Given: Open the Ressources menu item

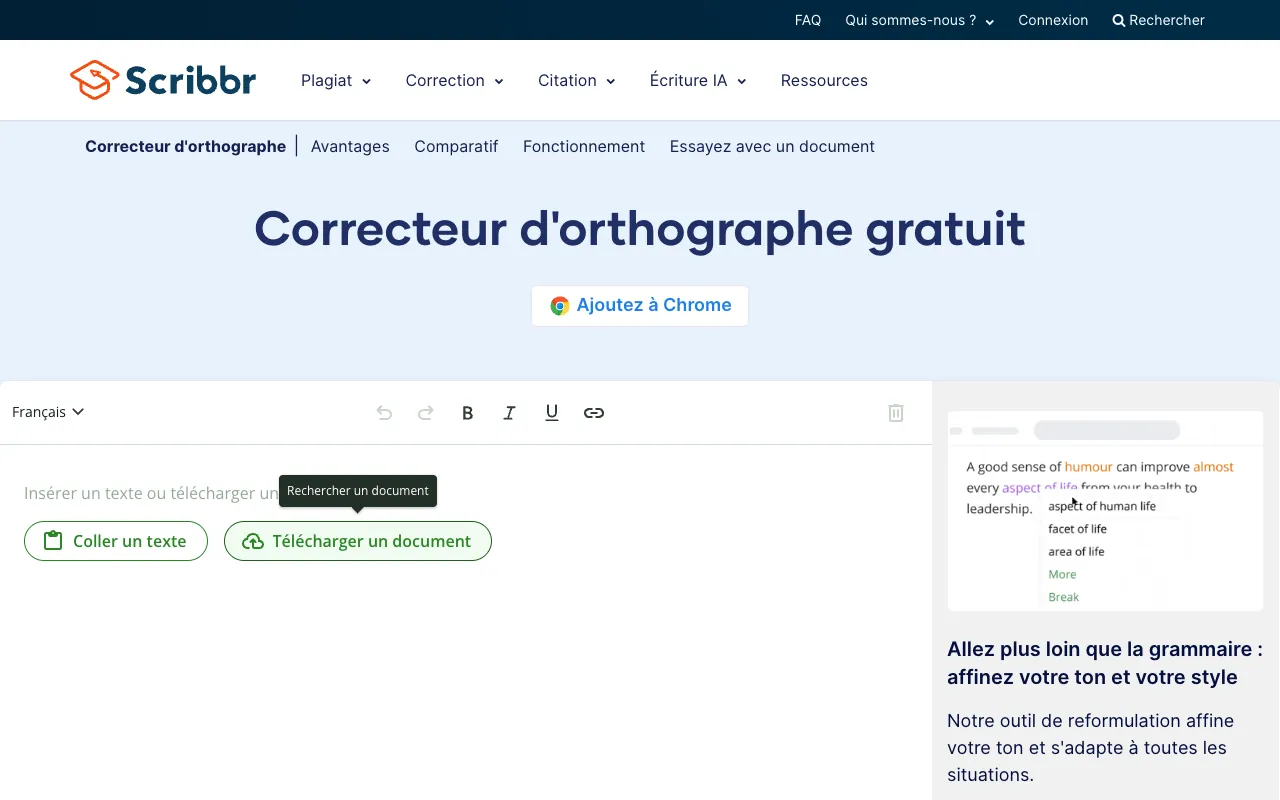Looking at the screenshot, I should pos(824,81).
